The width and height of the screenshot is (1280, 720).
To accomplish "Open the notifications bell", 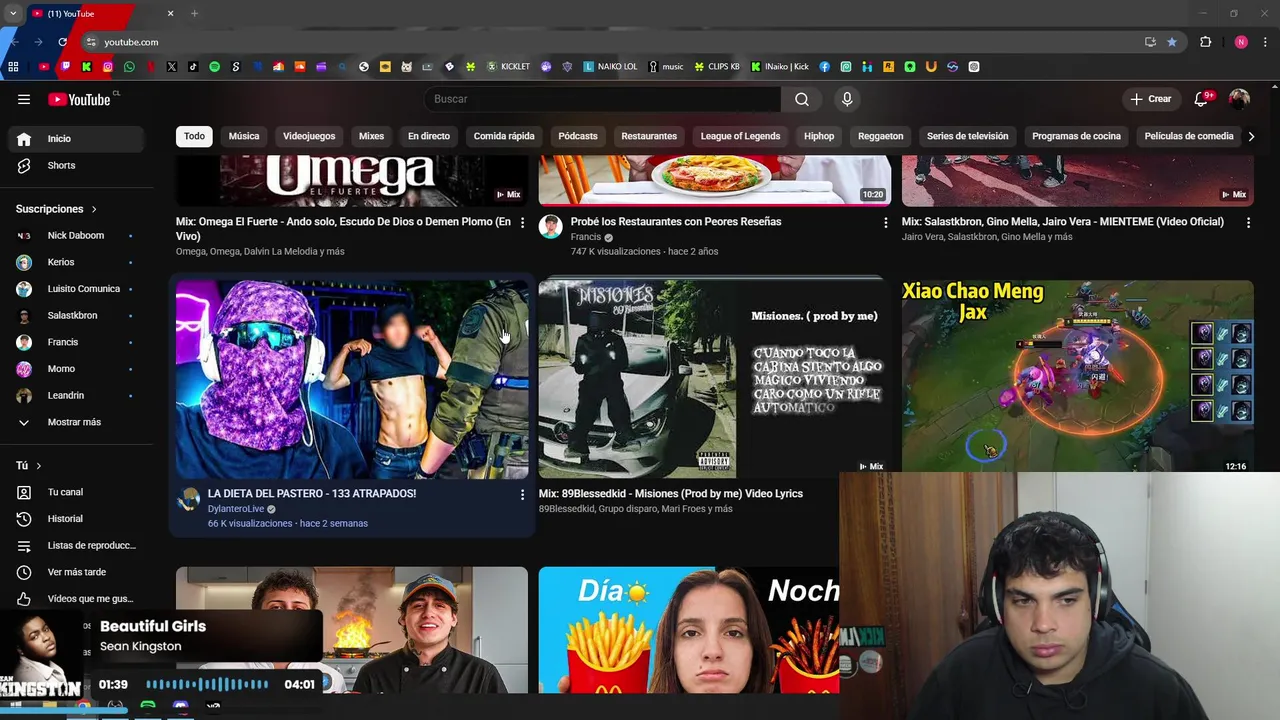I will click(1202, 99).
